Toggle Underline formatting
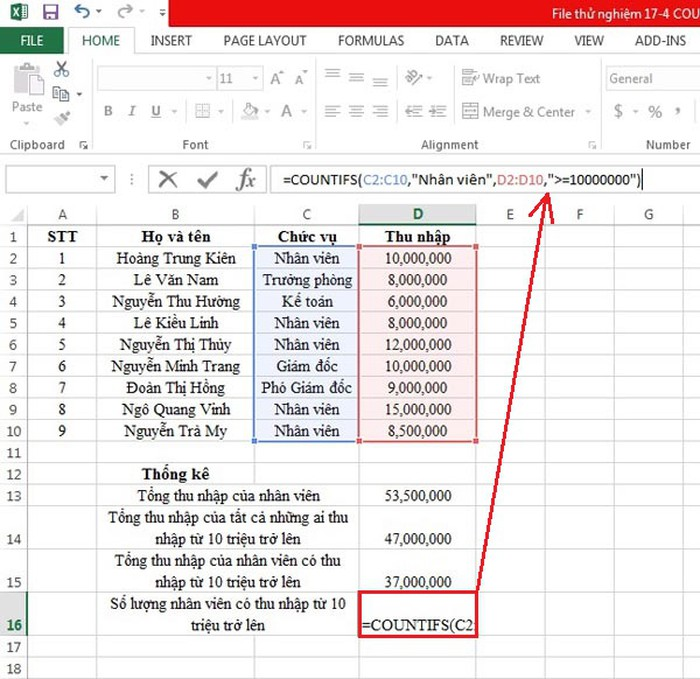This screenshot has height=679, width=700. click(156, 111)
